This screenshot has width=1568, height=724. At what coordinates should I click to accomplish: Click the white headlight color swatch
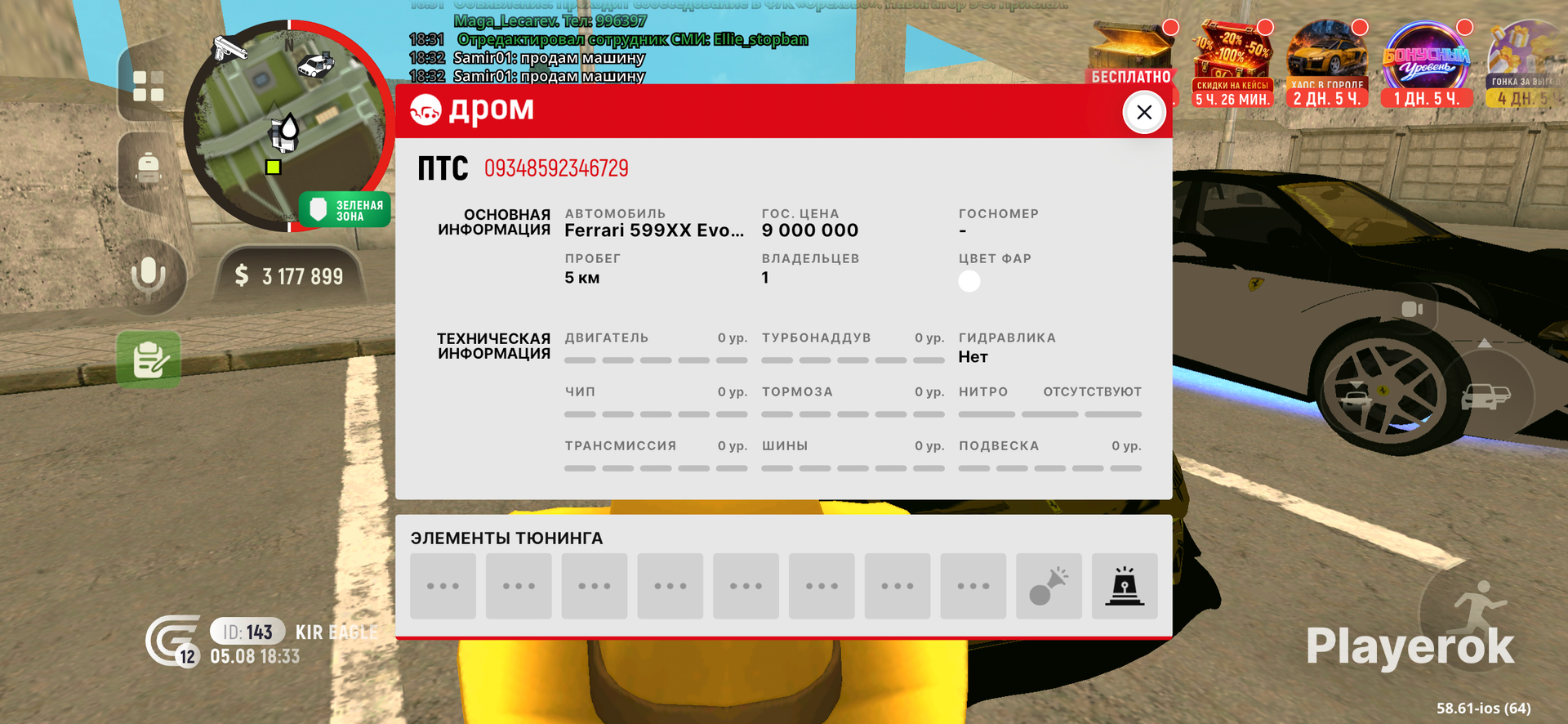click(x=969, y=281)
